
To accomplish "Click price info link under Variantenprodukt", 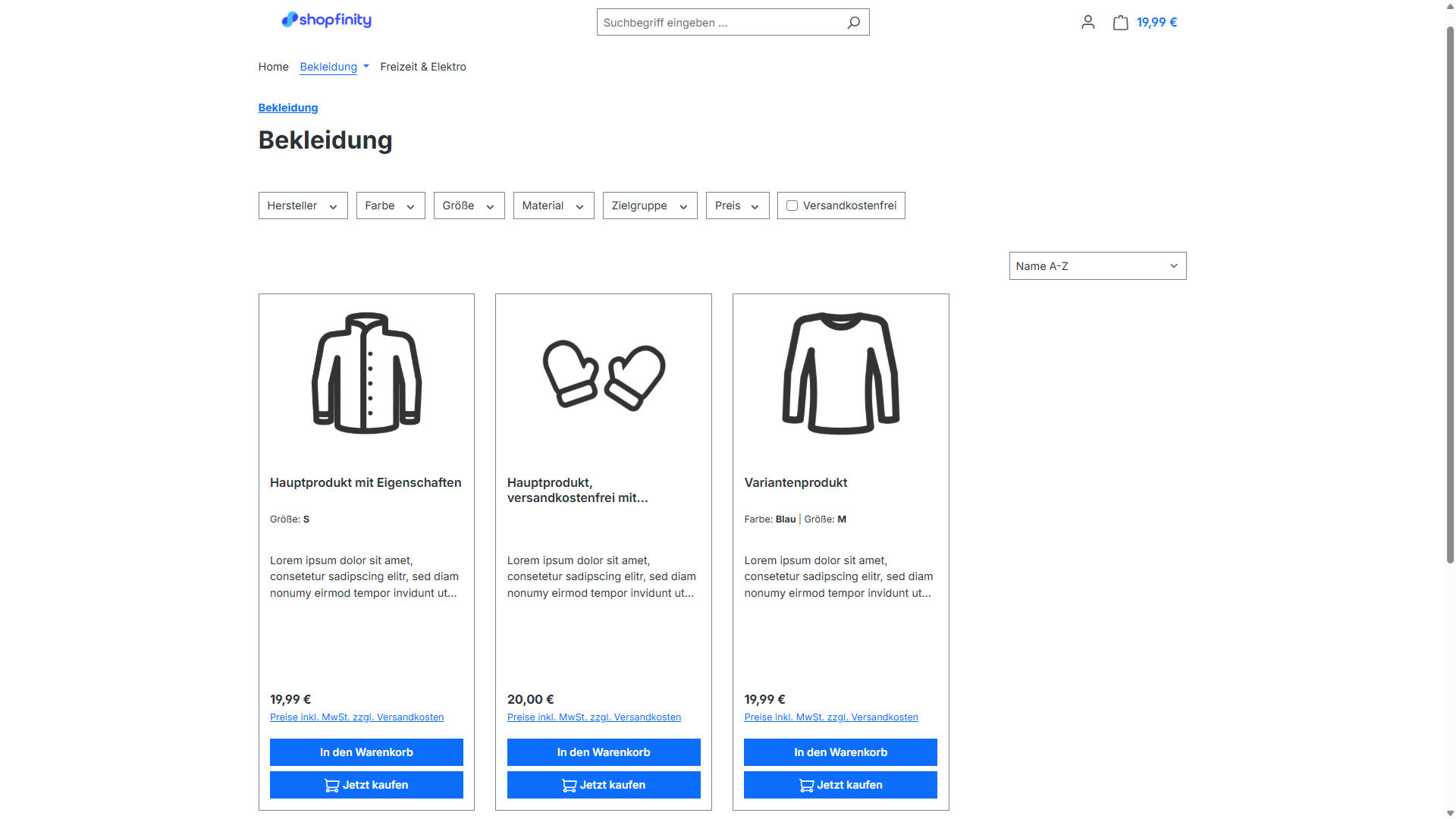I will tap(831, 717).
